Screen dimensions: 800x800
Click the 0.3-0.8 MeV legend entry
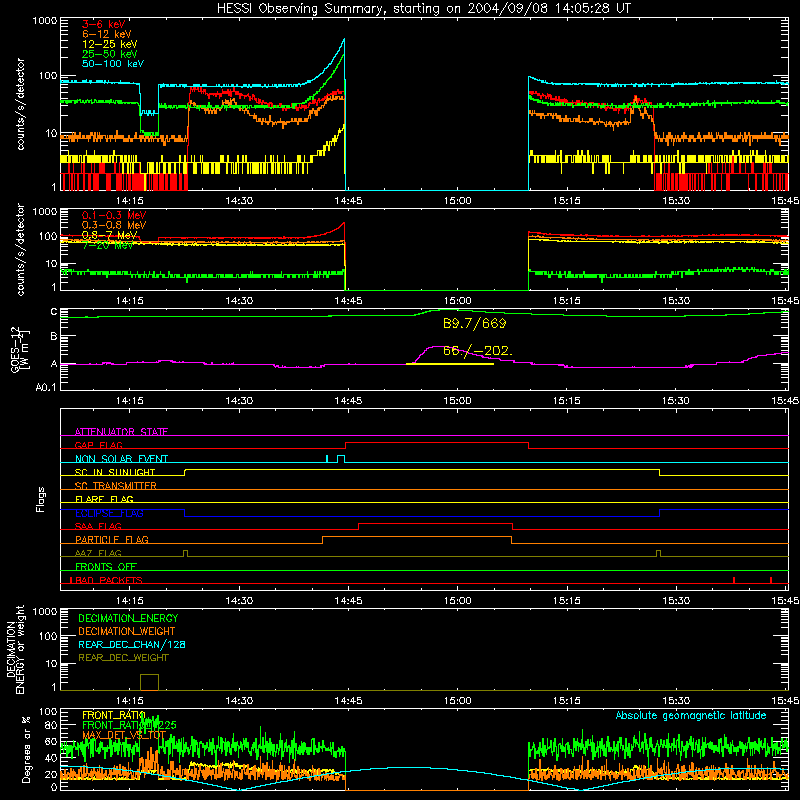click(114, 225)
